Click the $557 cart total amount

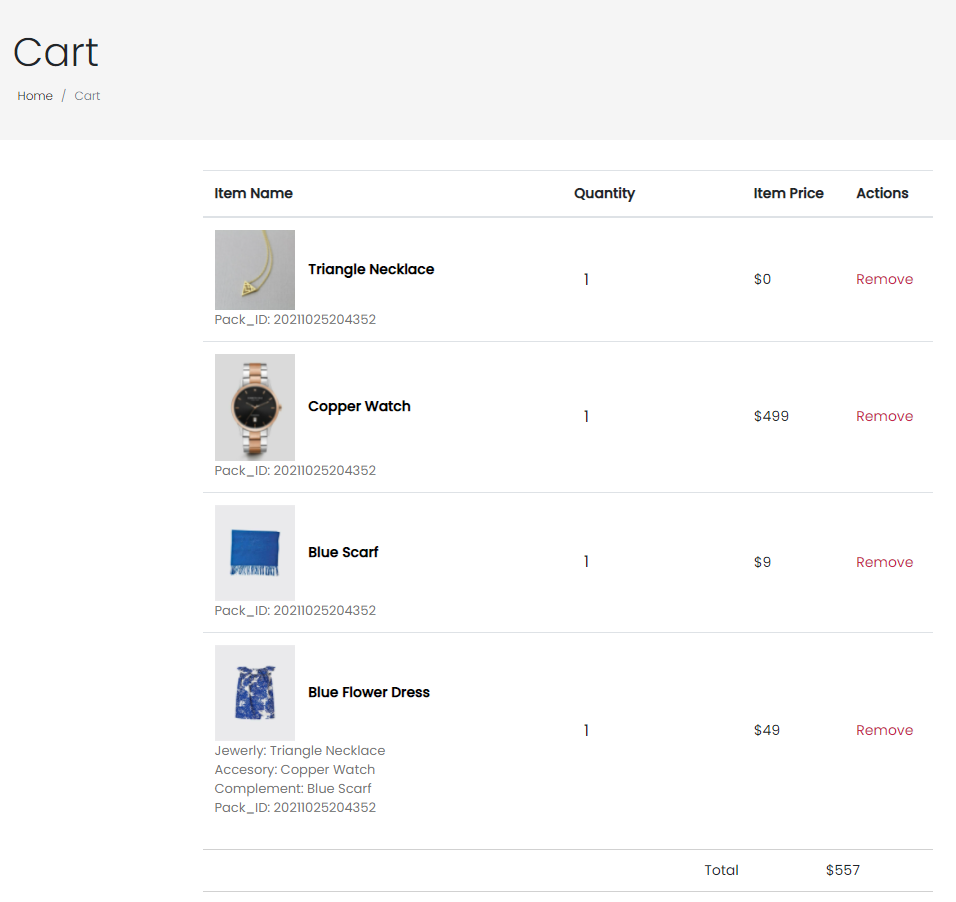pyautogui.click(x=842, y=870)
